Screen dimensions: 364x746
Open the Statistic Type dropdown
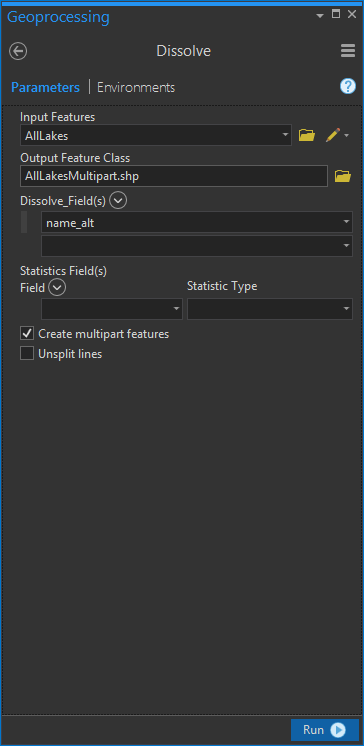[270, 309]
